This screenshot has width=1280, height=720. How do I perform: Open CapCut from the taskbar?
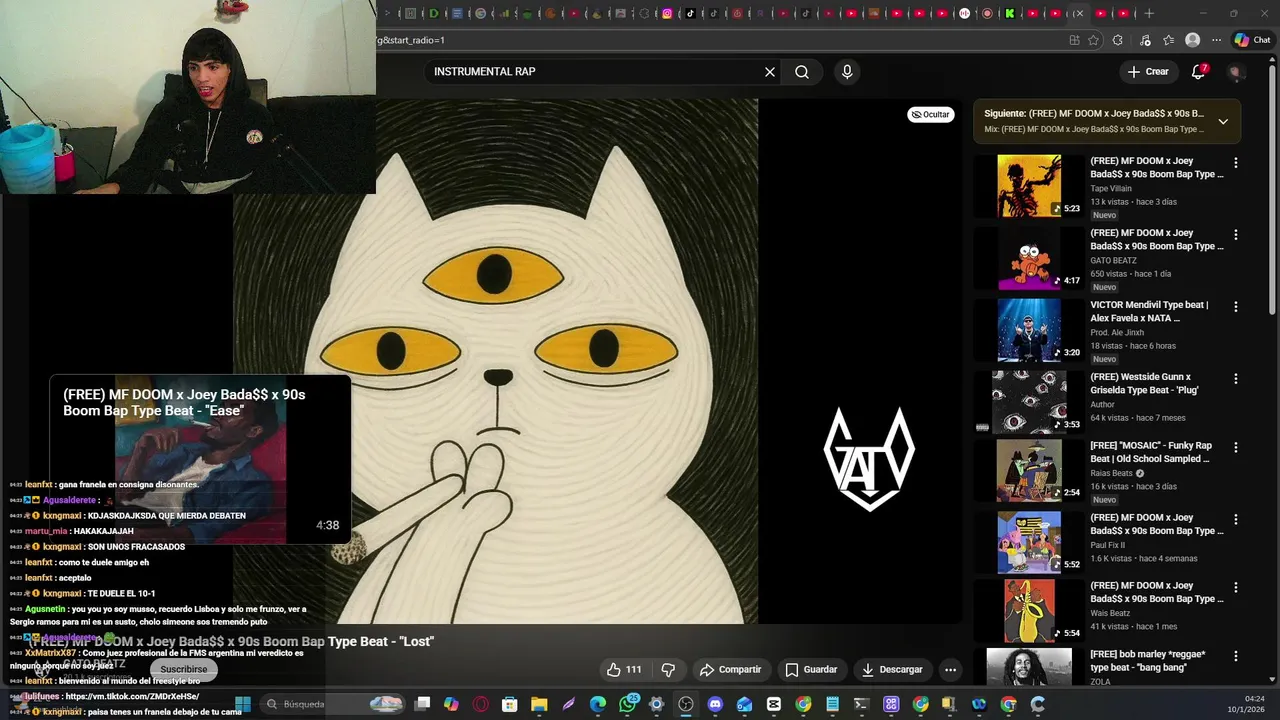coord(773,704)
